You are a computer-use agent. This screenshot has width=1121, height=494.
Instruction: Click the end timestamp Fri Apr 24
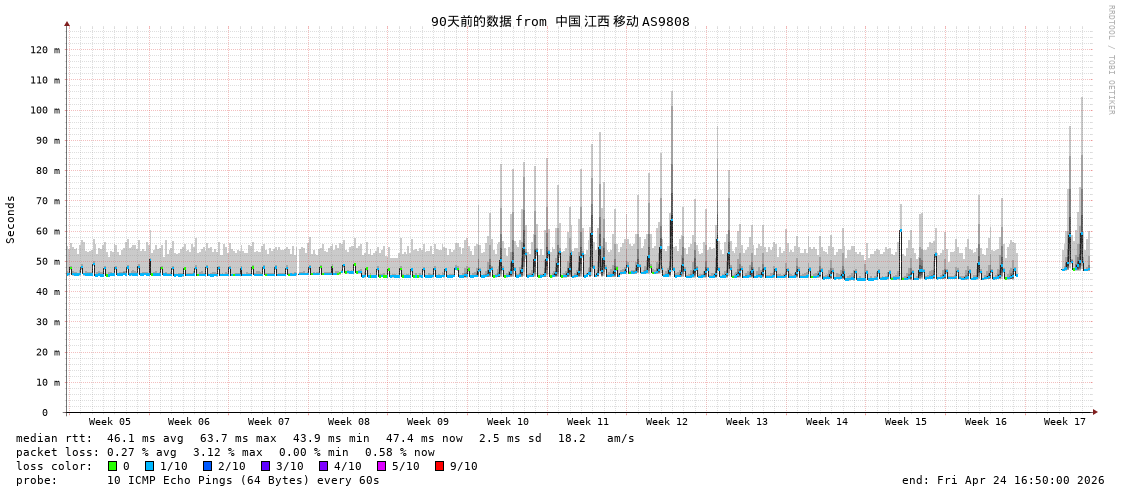(x=1003, y=480)
